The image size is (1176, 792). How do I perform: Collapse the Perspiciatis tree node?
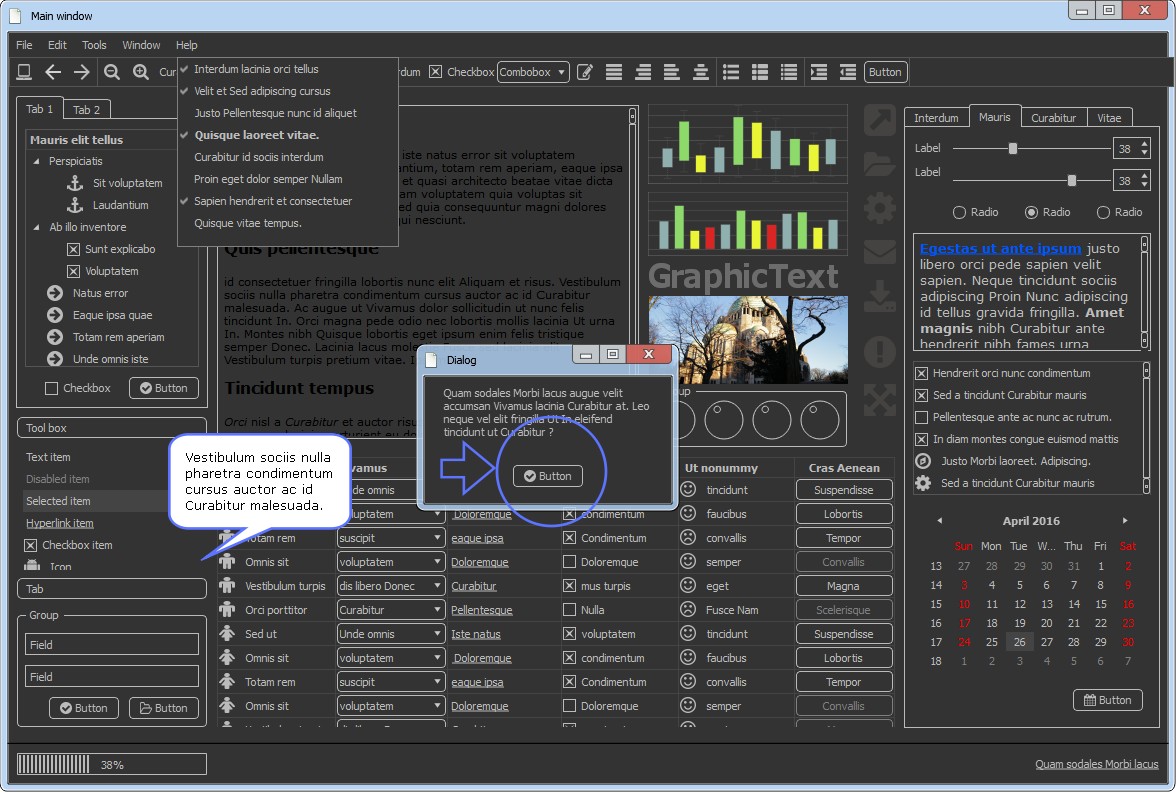(x=37, y=161)
